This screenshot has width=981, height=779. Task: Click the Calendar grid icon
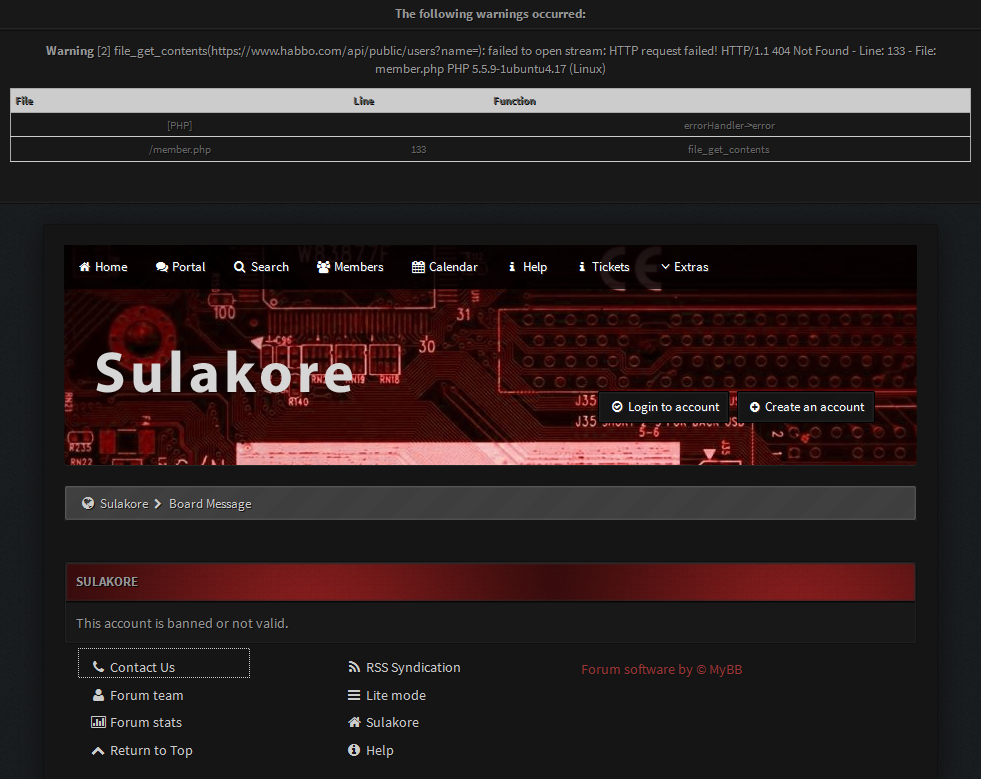tap(418, 267)
